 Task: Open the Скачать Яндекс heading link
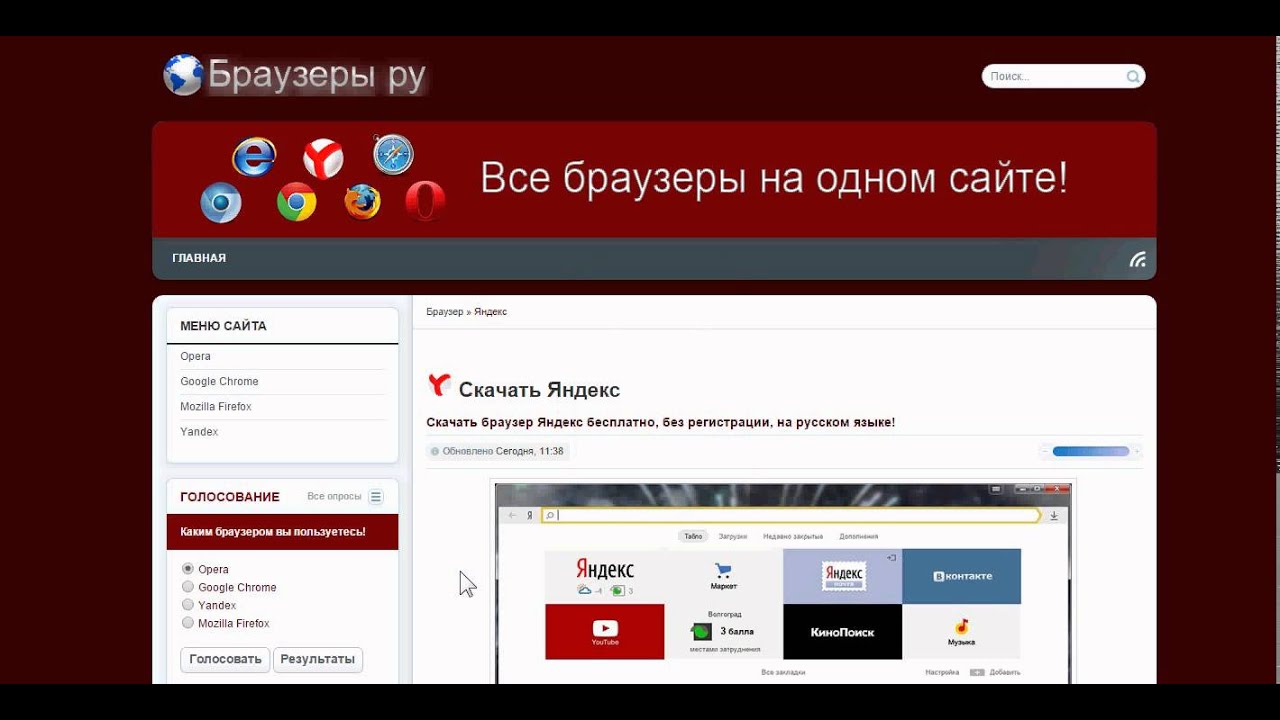tap(539, 390)
